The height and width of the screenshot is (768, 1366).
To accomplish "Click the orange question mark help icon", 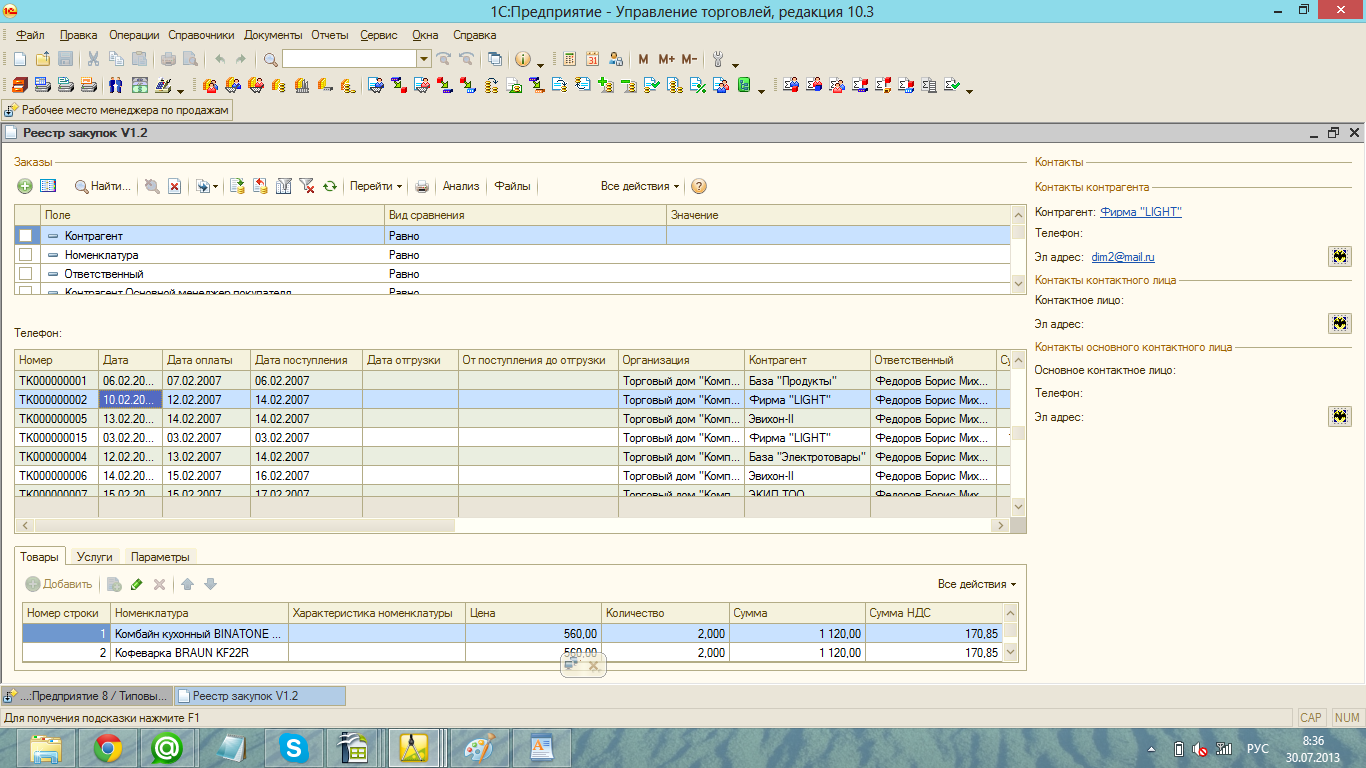I will 699,186.
